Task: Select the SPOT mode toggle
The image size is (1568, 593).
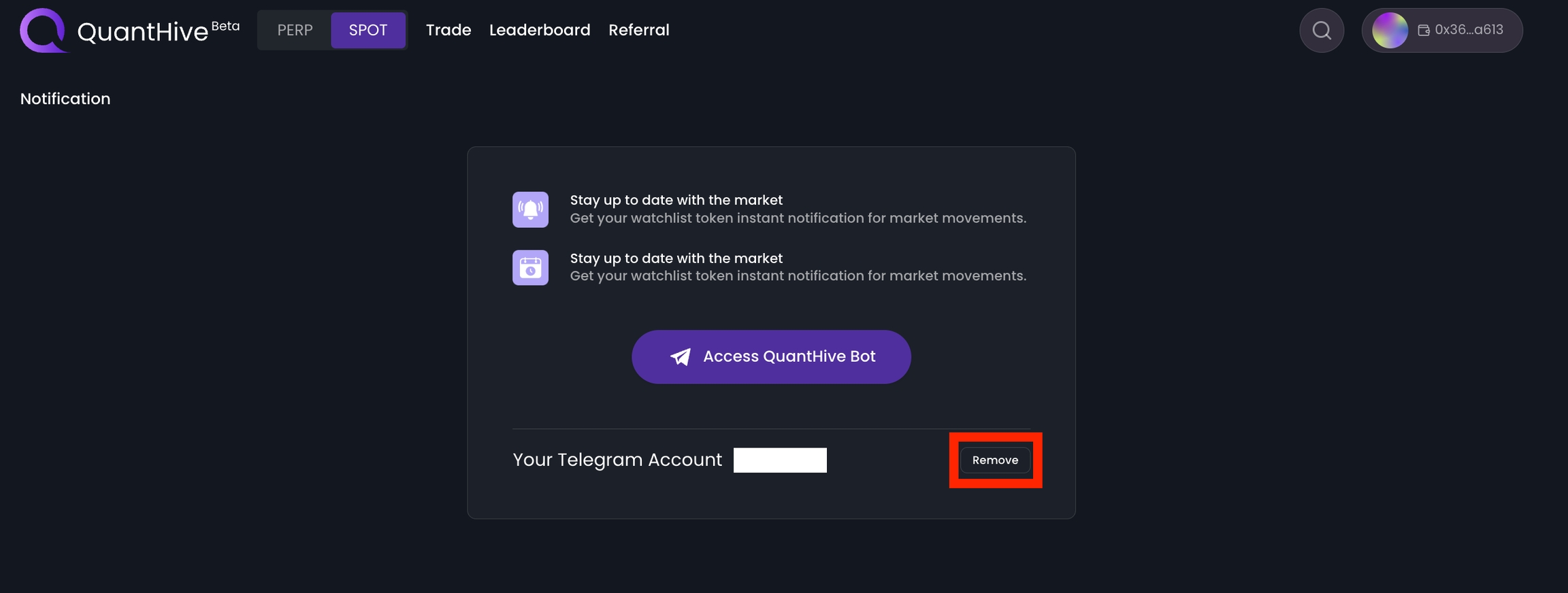Action: [367, 31]
